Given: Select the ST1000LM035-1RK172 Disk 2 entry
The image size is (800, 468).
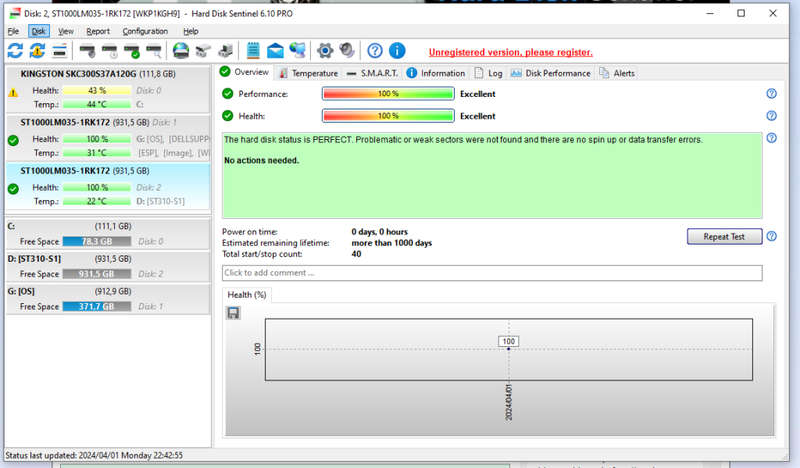Looking at the screenshot, I should click(108, 186).
